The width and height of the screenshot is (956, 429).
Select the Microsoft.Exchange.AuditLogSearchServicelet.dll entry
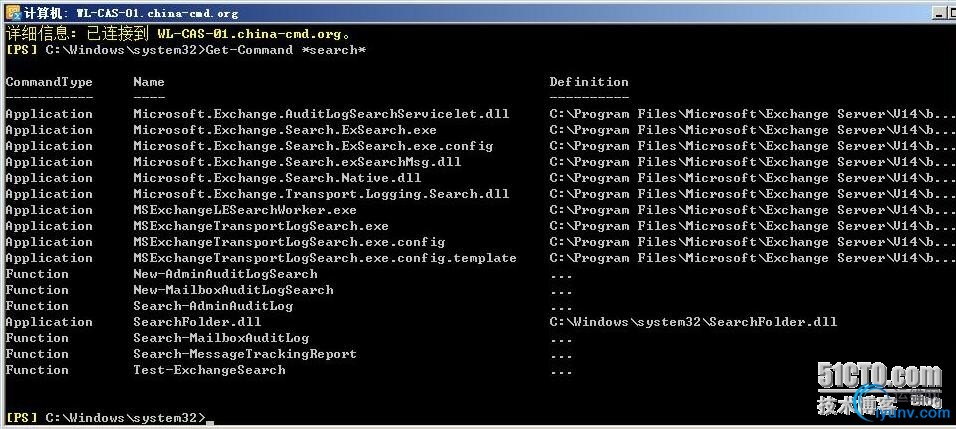click(321, 114)
